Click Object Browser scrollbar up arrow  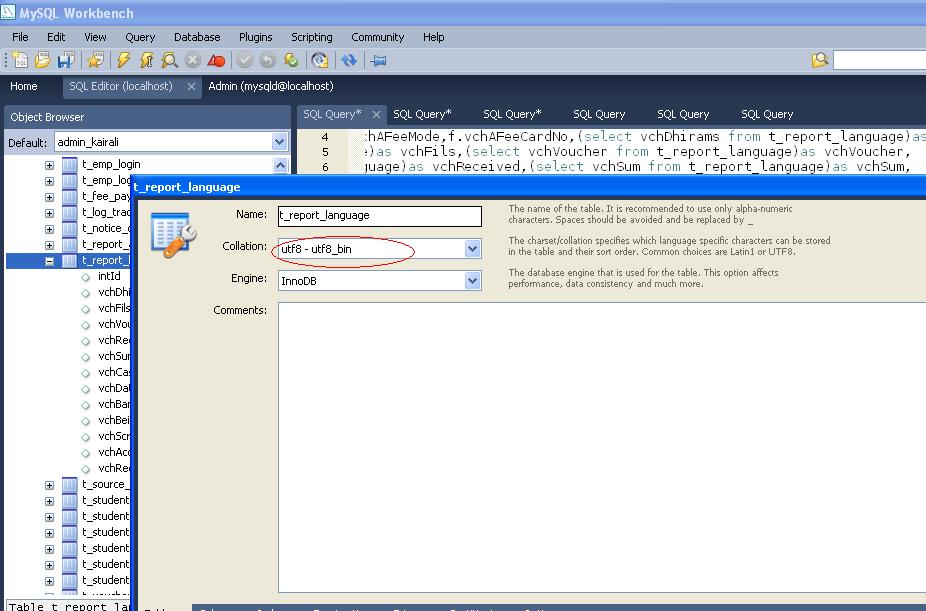281,165
